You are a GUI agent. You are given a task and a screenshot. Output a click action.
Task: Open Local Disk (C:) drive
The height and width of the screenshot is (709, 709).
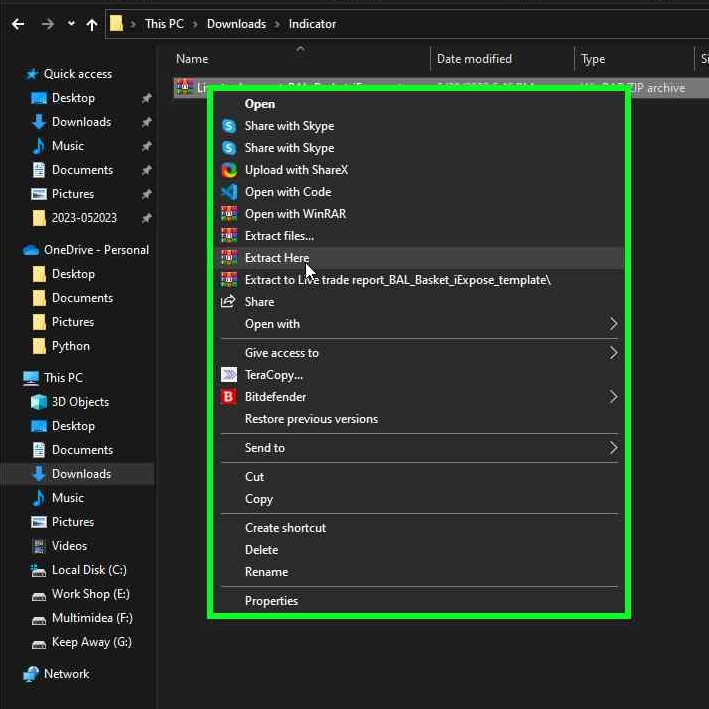(89, 569)
